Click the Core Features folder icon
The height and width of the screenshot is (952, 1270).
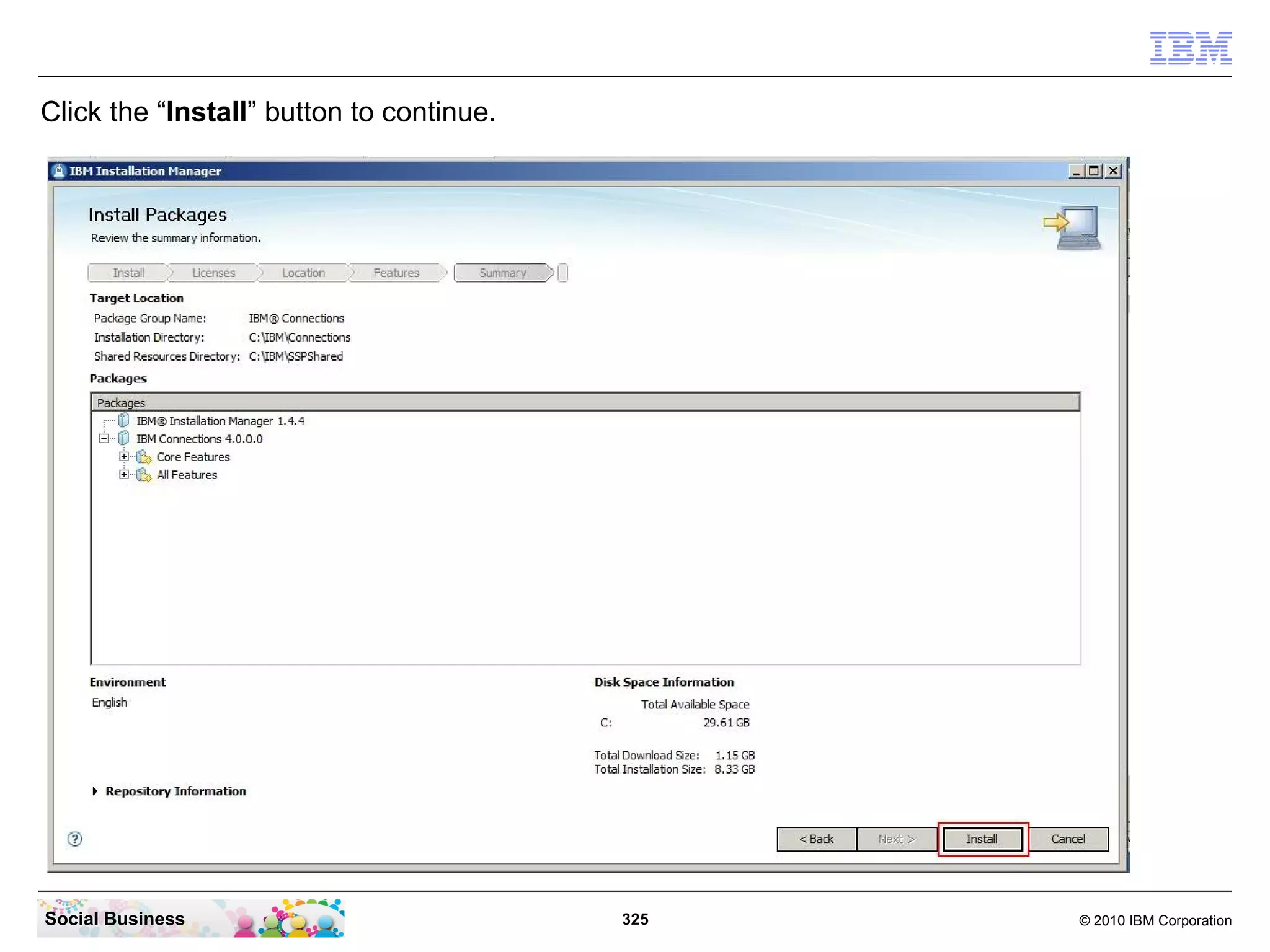coord(144,457)
